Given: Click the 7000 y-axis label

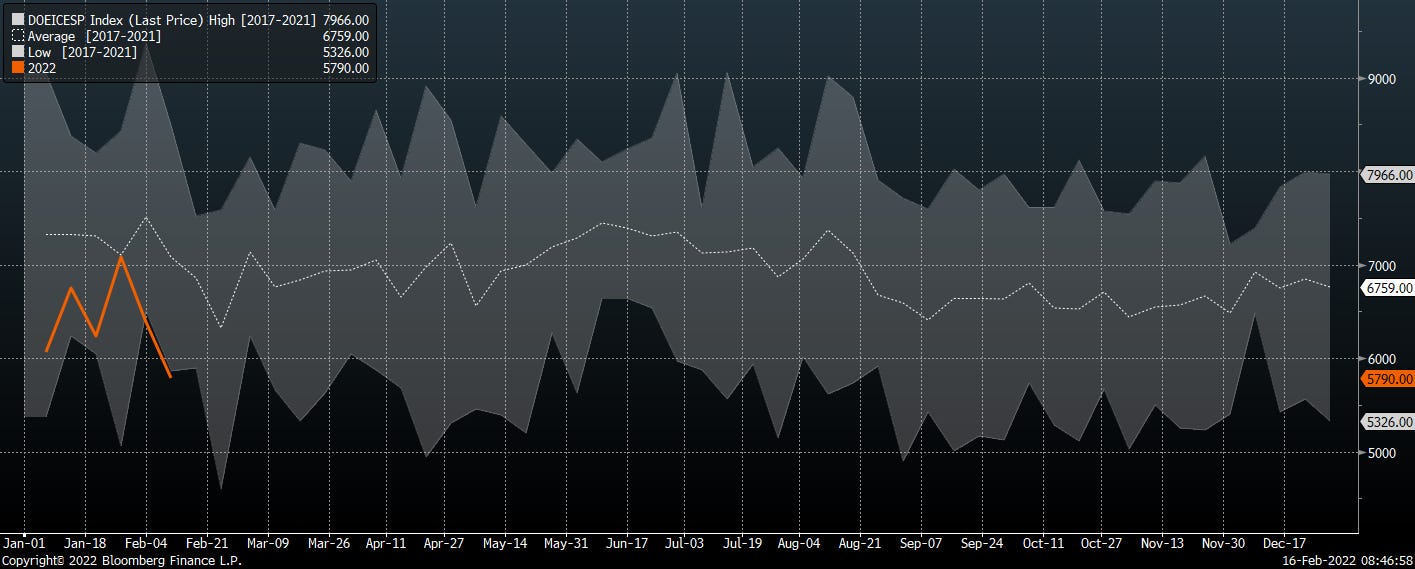Looking at the screenshot, I should coord(1382,266).
